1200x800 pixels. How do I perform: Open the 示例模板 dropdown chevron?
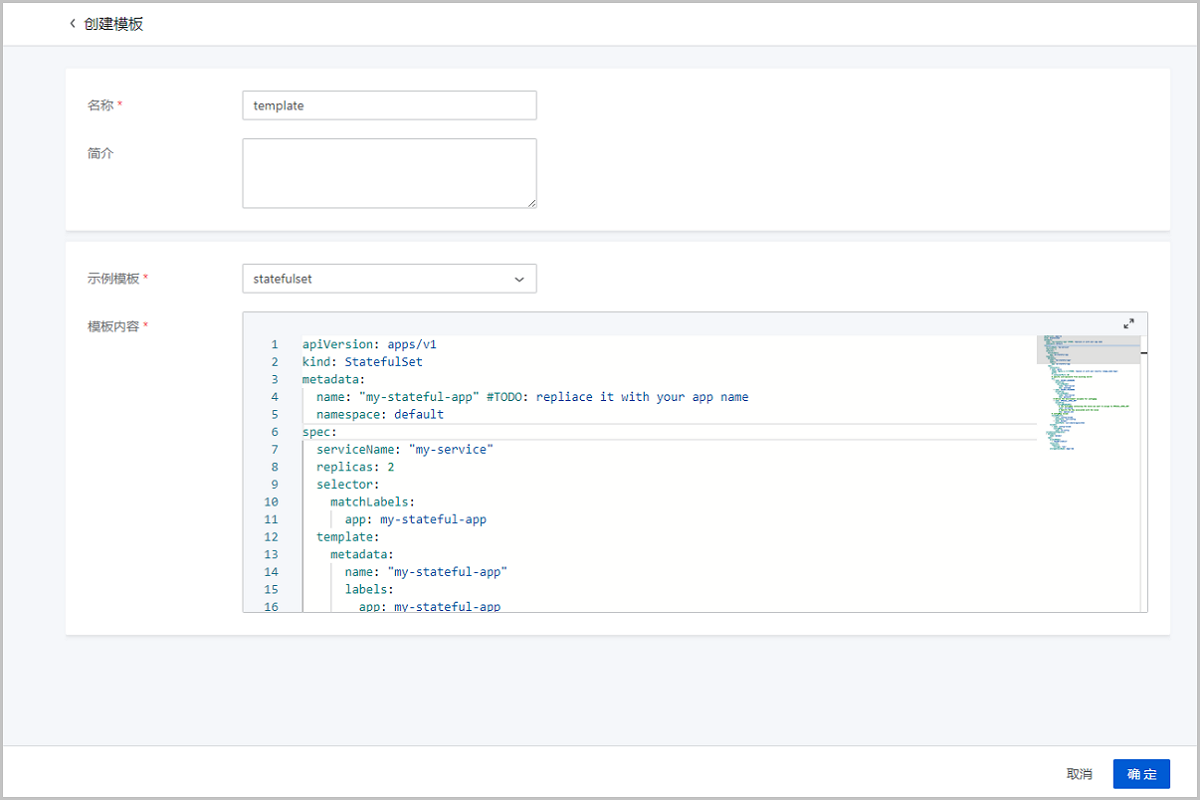[519, 280]
